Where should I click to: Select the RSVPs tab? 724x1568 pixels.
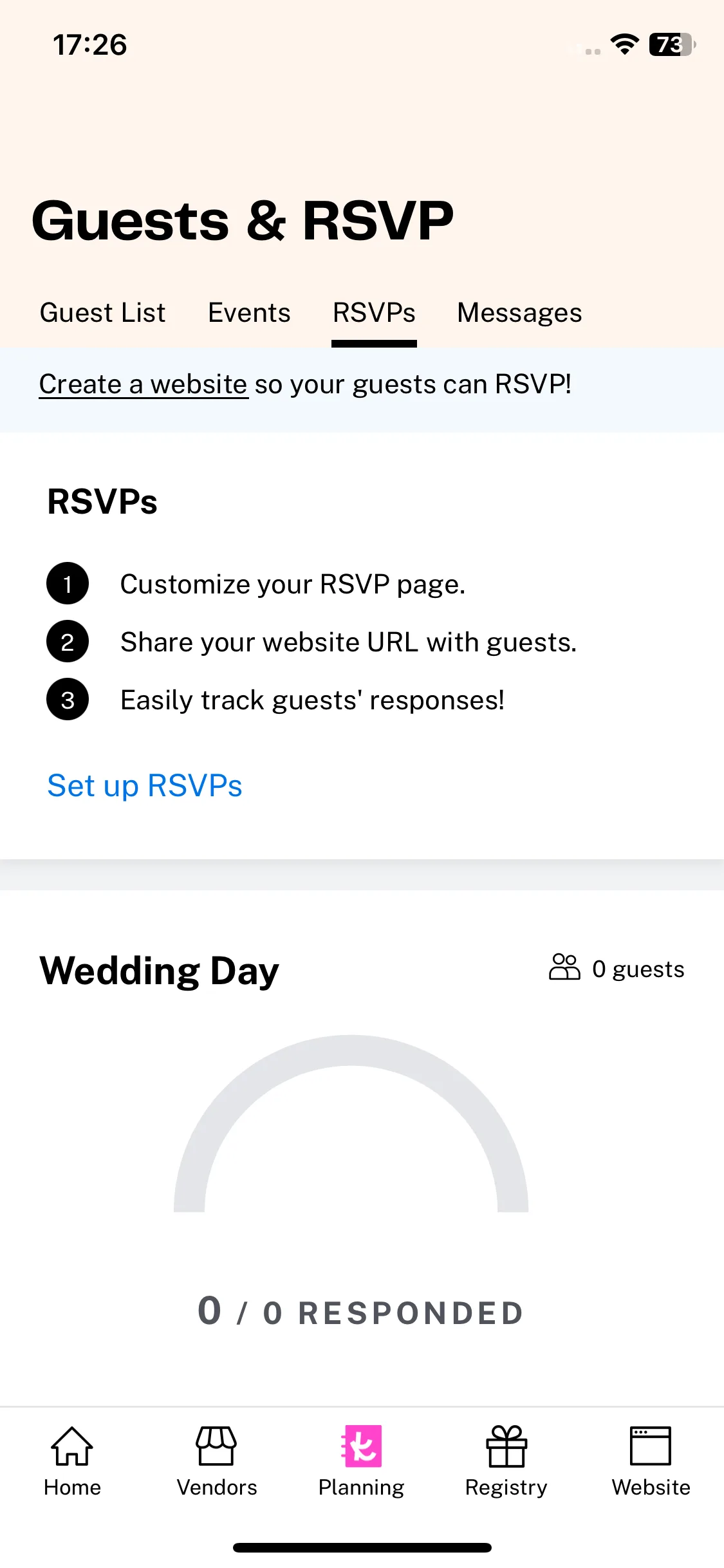tap(374, 313)
